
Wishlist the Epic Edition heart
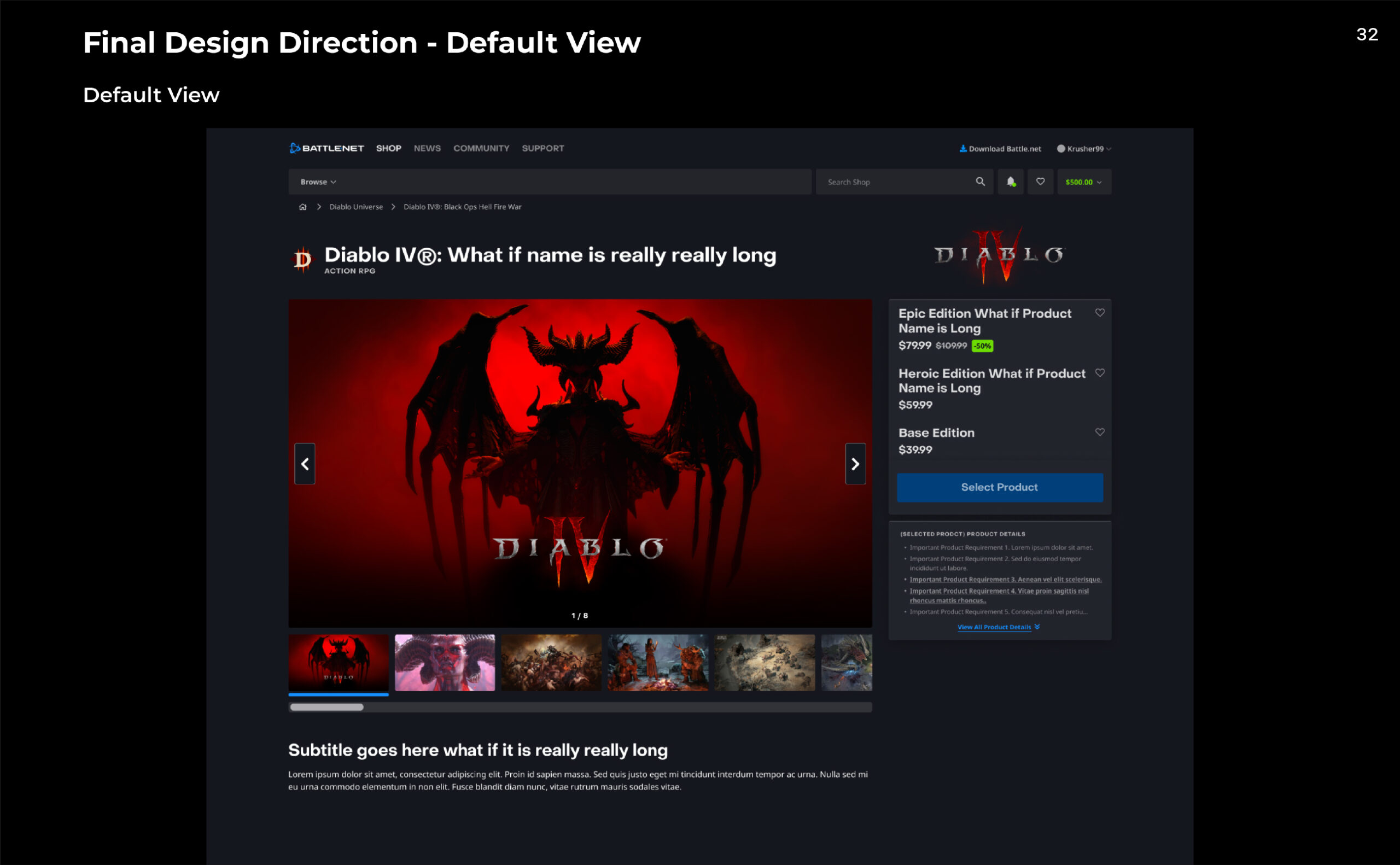tap(1100, 312)
